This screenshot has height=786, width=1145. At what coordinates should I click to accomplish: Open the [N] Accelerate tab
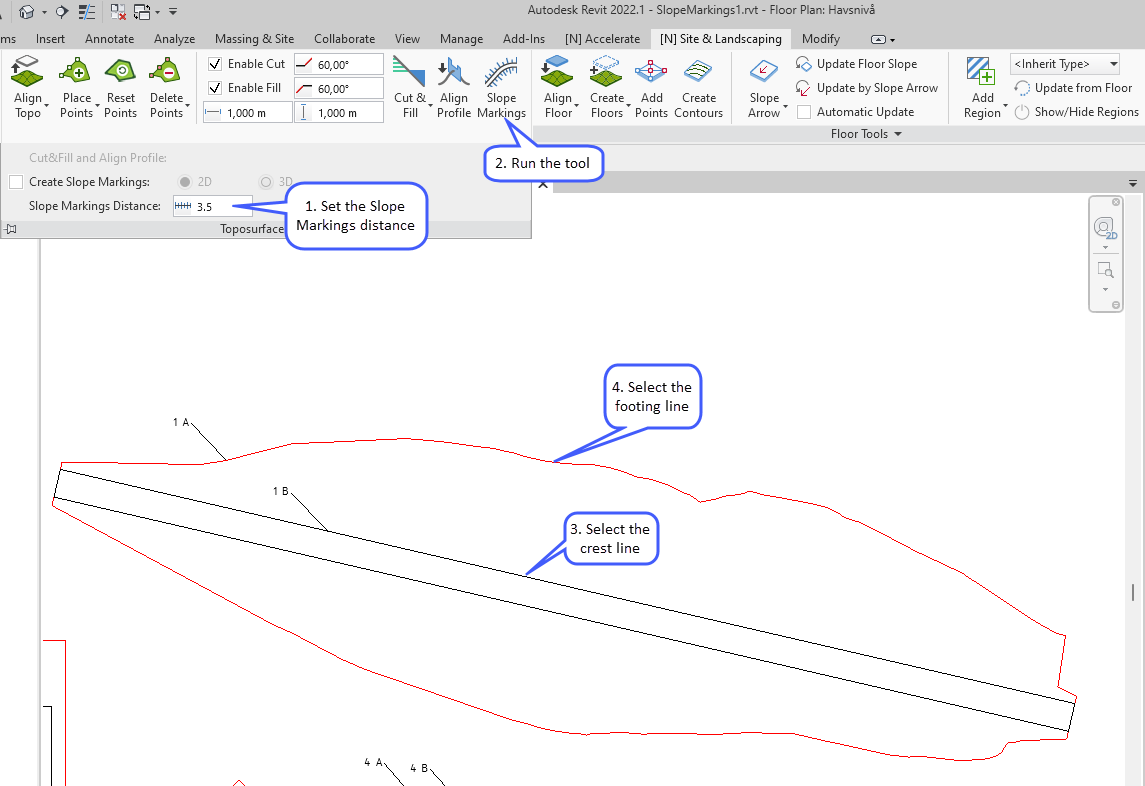(602, 39)
